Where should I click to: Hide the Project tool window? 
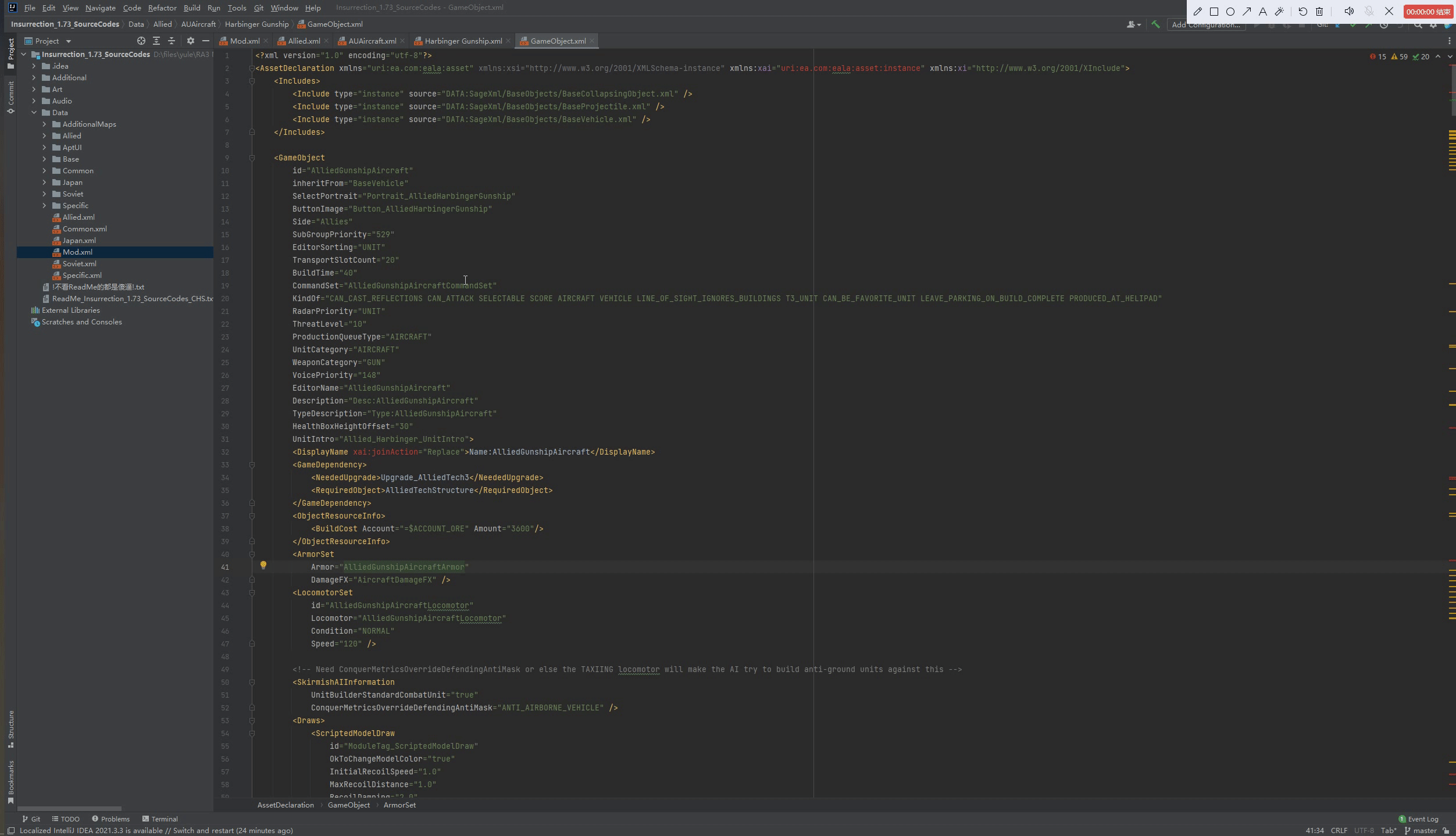pos(205,41)
